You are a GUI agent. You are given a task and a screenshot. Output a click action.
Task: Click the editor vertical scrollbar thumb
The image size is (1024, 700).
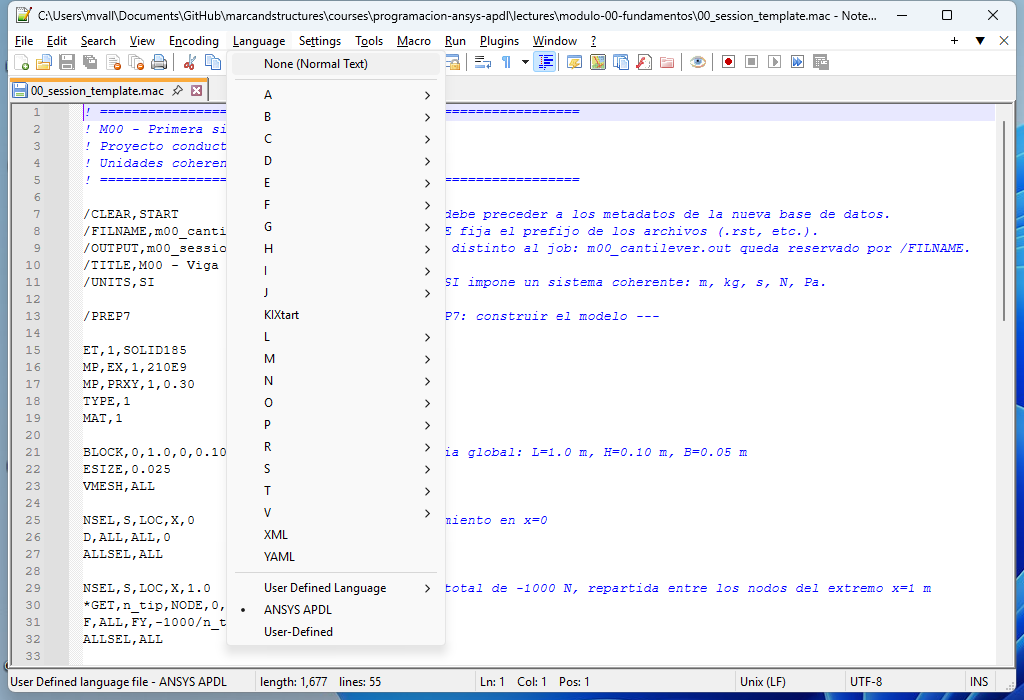click(x=1004, y=220)
